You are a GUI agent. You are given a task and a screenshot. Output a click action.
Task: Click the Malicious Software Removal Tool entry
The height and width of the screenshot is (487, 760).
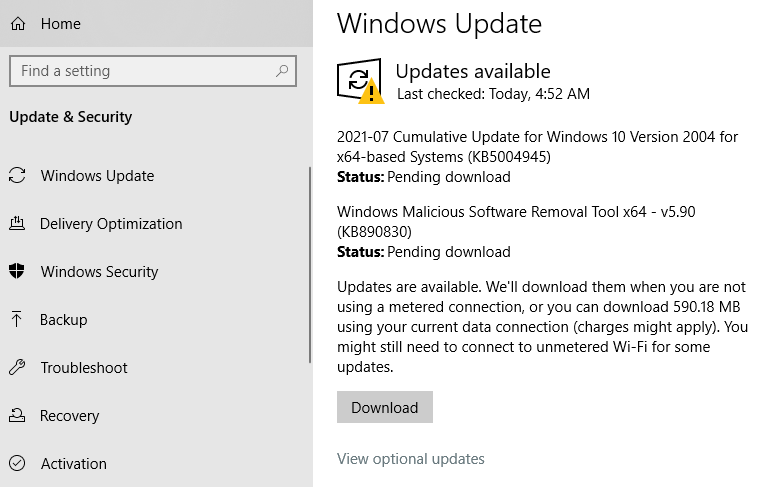click(x=516, y=221)
